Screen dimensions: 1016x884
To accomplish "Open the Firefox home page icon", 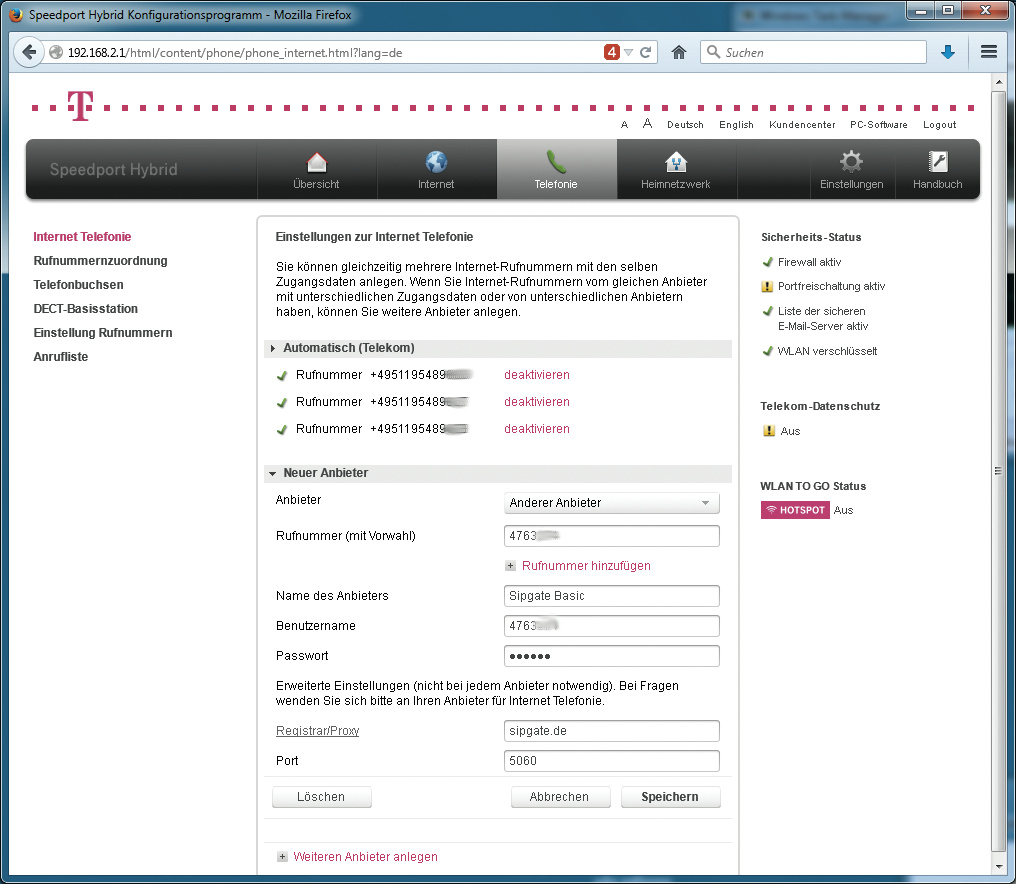I will [x=678, y=52].
